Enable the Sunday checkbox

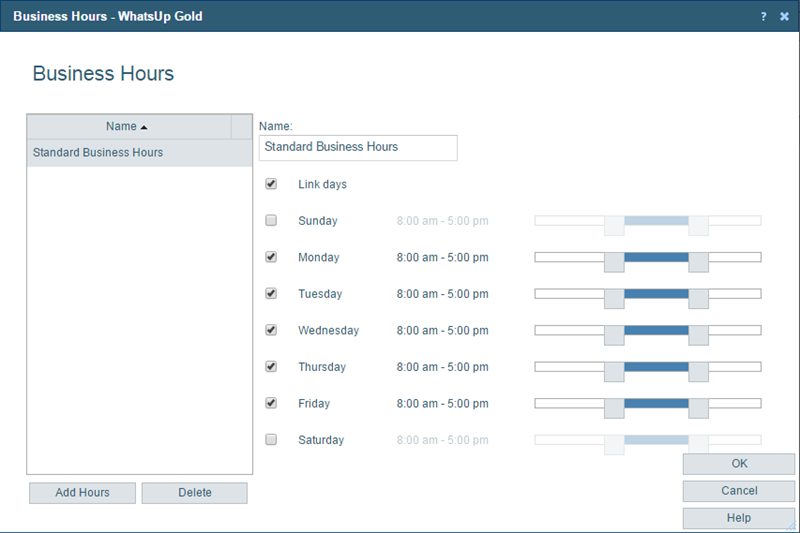(x=271, y=221)
